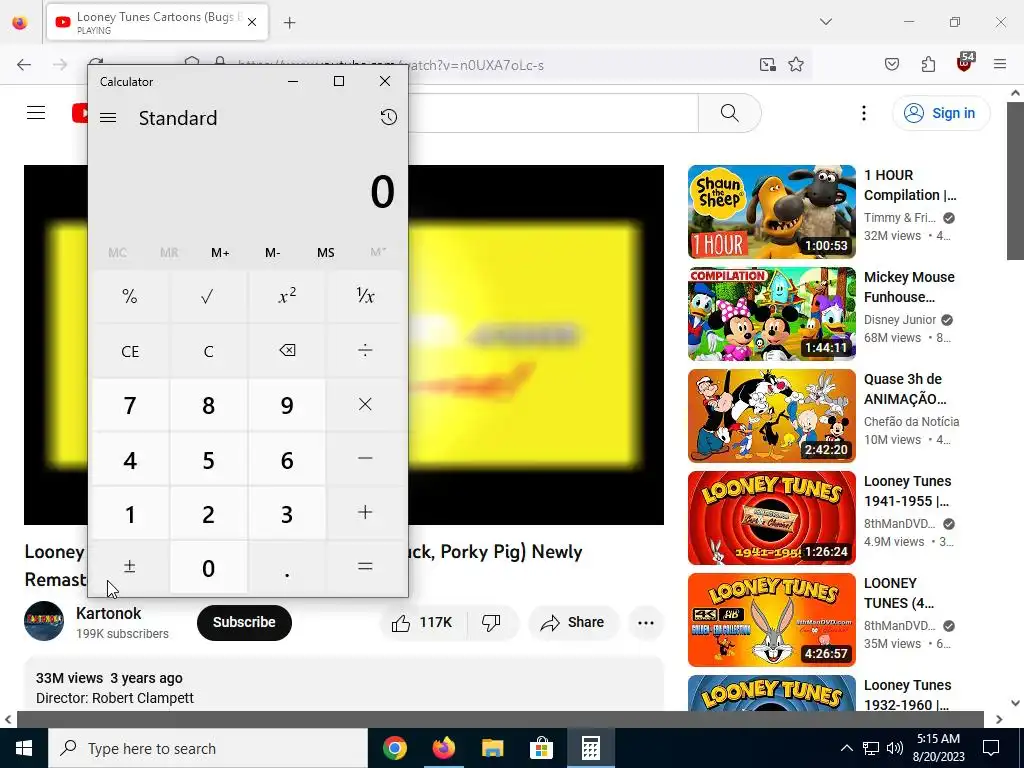Click the Windows Start button
Image resolution: width=1024 pixels, height=768 pixels.
pos(24,748)
